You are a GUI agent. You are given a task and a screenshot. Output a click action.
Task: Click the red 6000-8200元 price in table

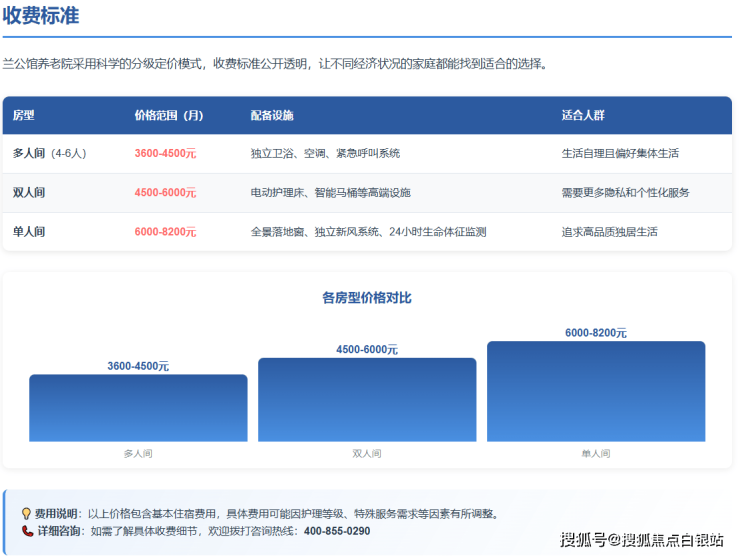[165, 232]
